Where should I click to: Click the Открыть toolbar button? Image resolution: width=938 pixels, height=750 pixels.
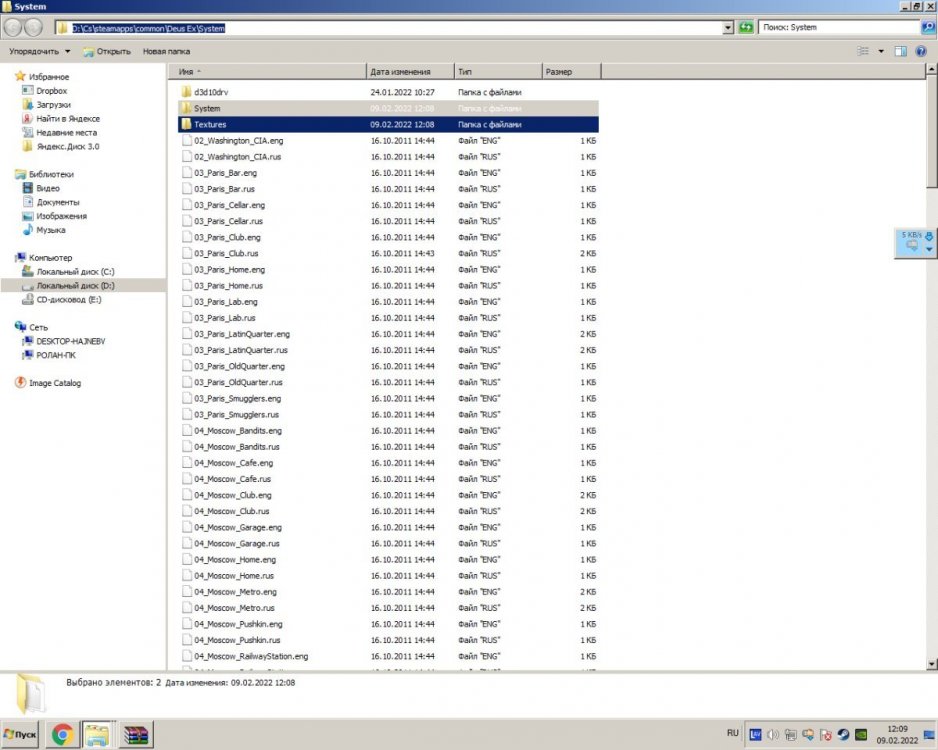(x=108, y=51)
